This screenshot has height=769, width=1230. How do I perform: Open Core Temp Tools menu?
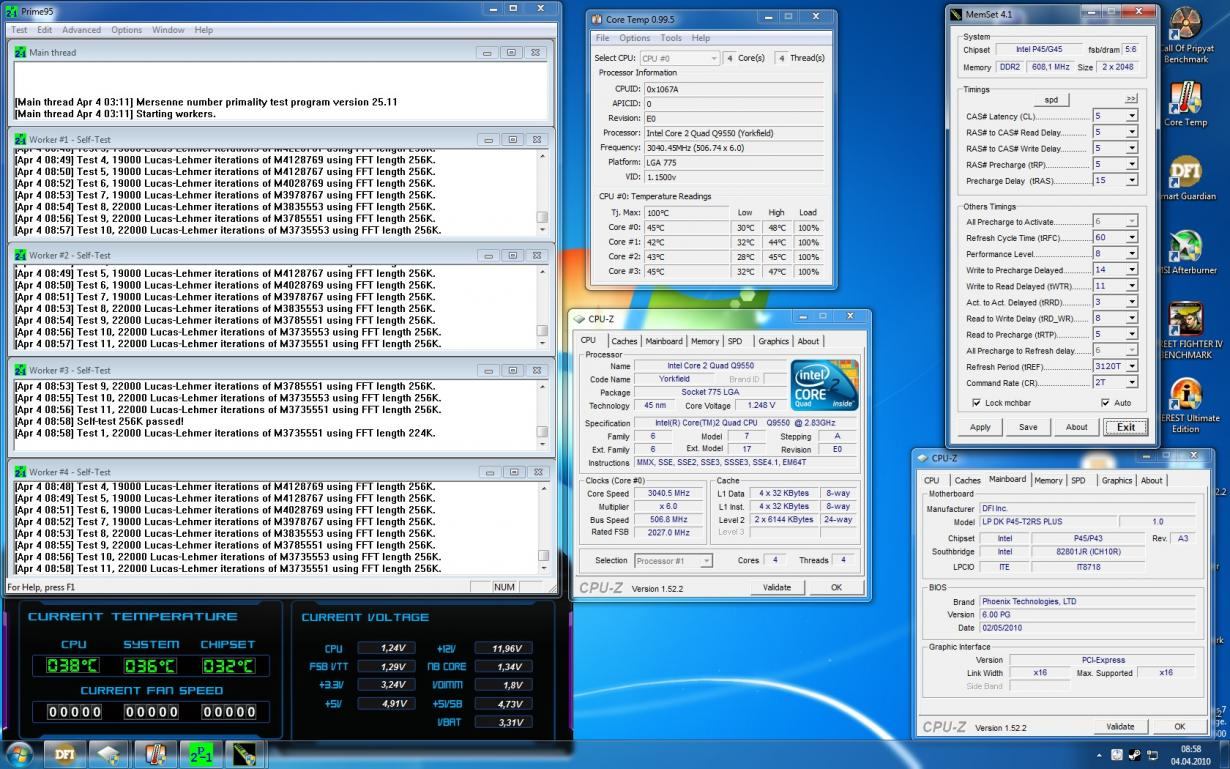coord(671,38)
